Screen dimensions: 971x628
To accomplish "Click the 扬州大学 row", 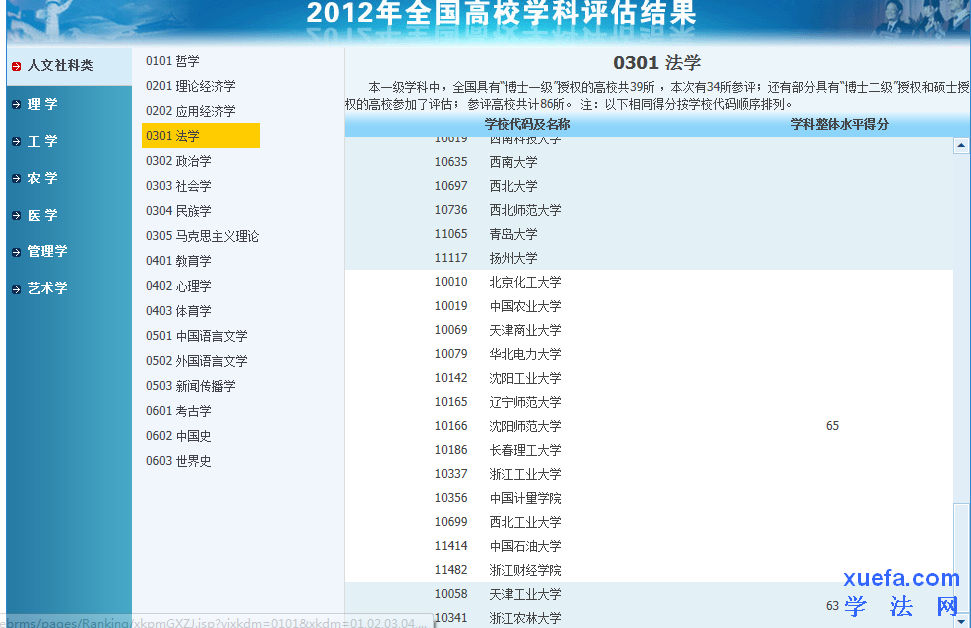I will coord(648,258).
